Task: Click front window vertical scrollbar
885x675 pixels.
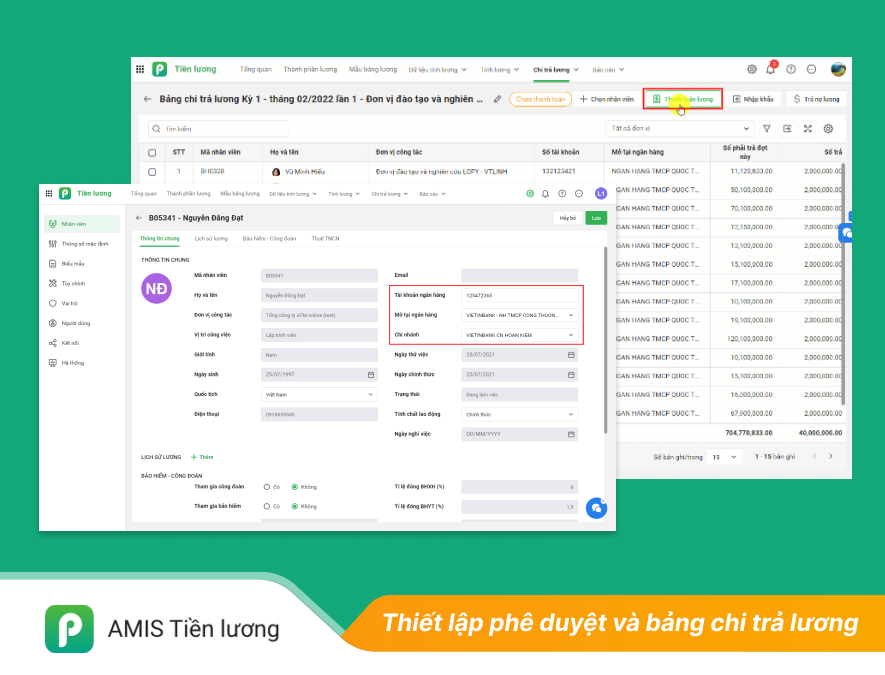Action: coord(606,340)
